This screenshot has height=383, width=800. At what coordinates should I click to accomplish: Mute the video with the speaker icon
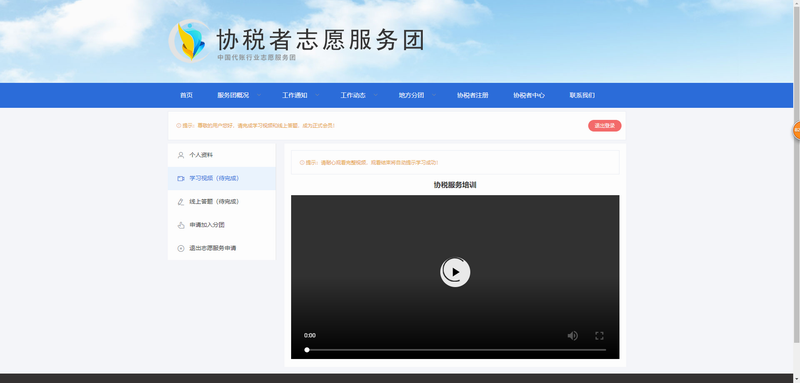[x=572, y=336]
